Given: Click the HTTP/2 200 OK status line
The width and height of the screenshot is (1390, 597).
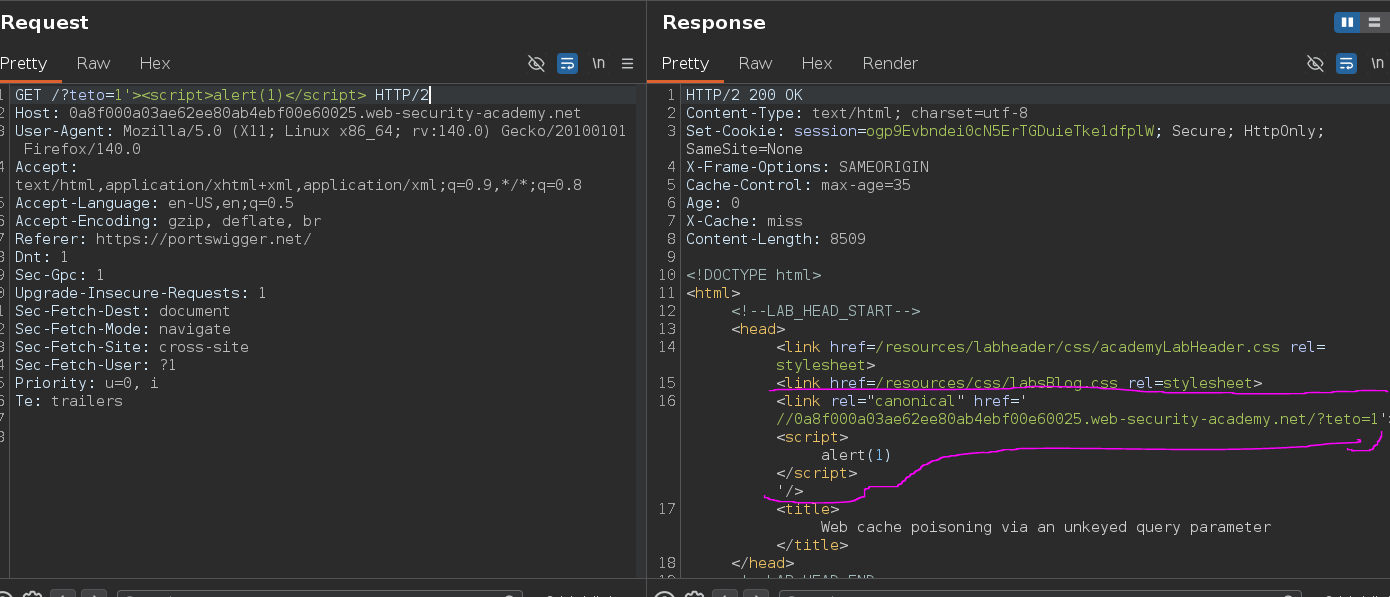Looking at the screenshot, I should [744, 95].
